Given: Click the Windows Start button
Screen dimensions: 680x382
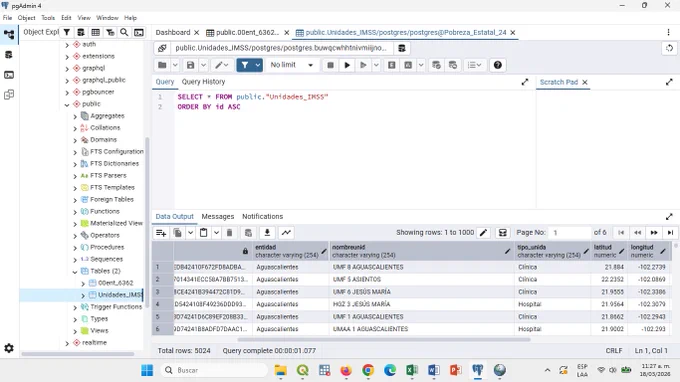Looking at the screenshot, I should 147,370.
